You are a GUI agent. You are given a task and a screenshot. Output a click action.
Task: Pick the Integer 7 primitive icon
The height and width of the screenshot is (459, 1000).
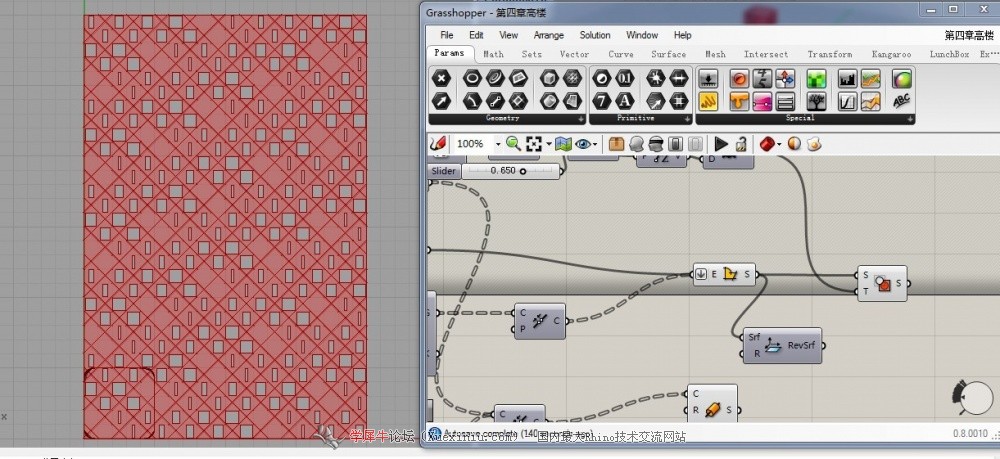(601, 101)
